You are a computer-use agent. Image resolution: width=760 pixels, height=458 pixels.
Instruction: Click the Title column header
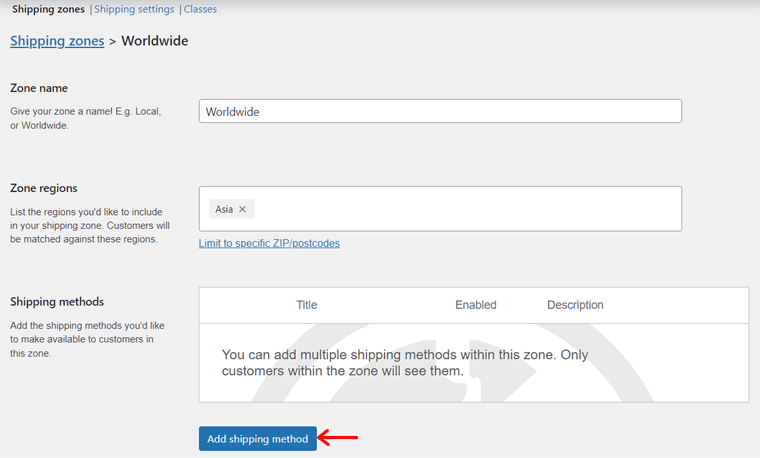click(x=307, y=305)
